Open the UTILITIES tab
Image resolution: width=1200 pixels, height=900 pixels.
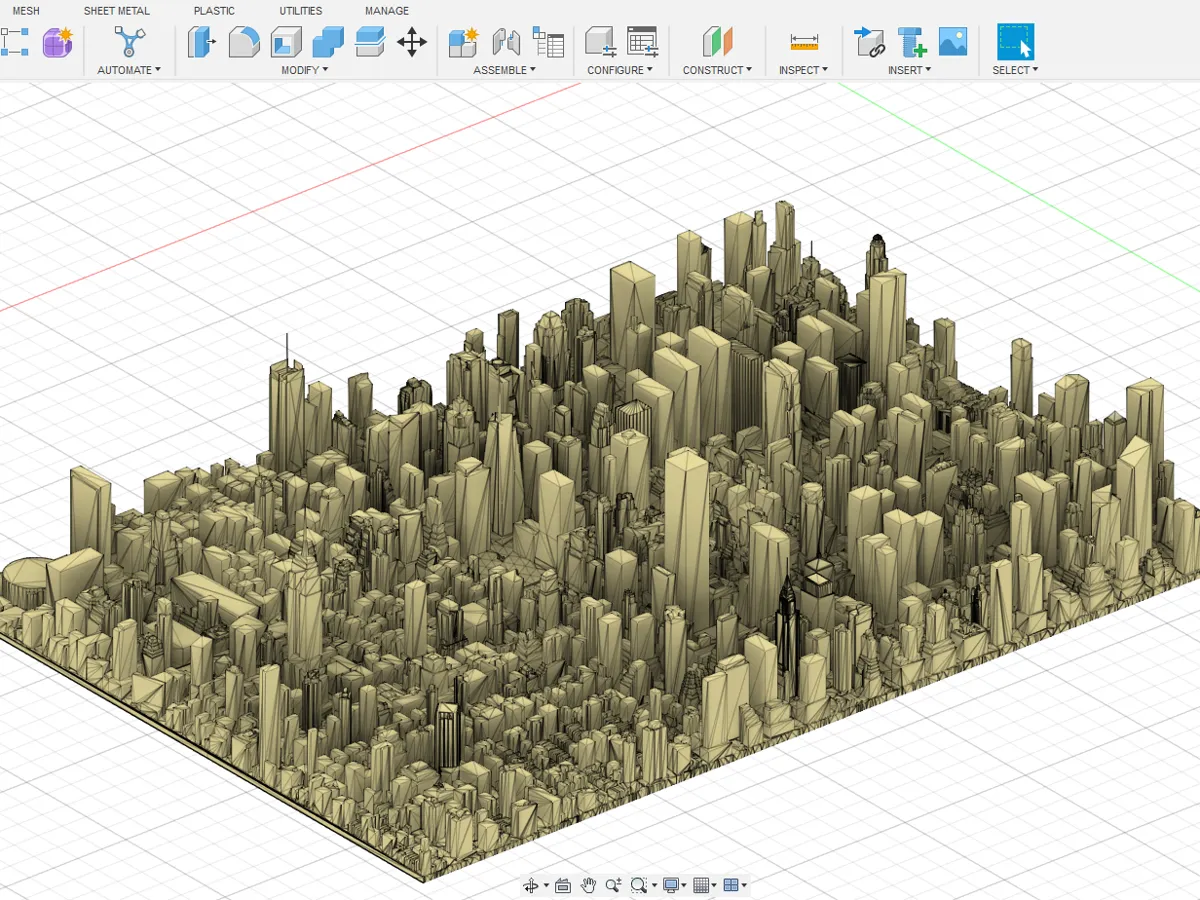coord(301,11)
